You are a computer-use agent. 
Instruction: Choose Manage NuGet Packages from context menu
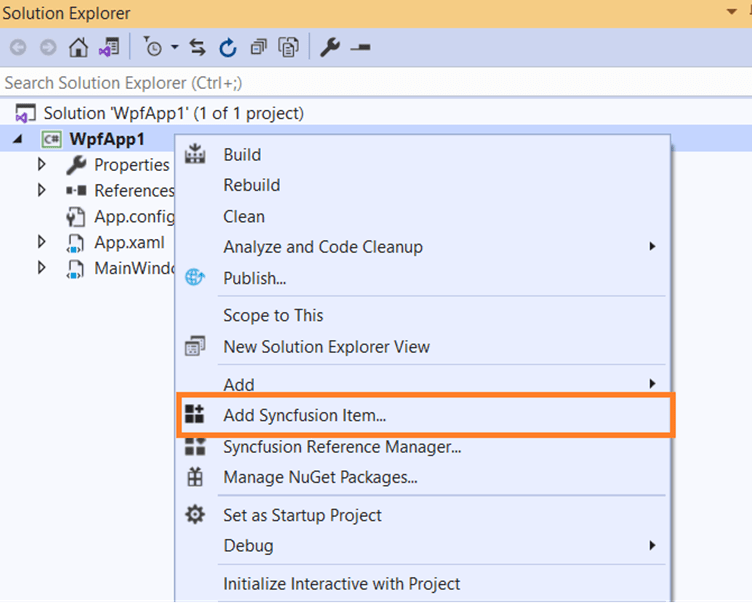pyautogui.click(x=320, y=477)
